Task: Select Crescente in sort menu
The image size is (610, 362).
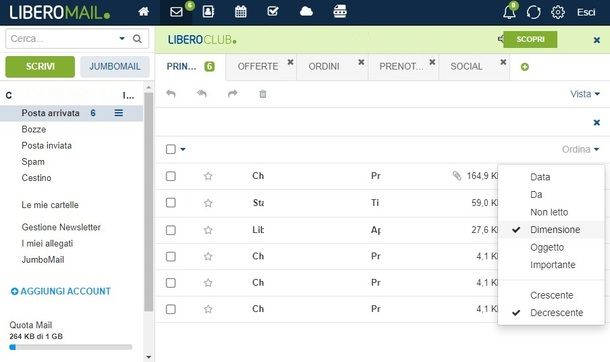Action: 551,295
